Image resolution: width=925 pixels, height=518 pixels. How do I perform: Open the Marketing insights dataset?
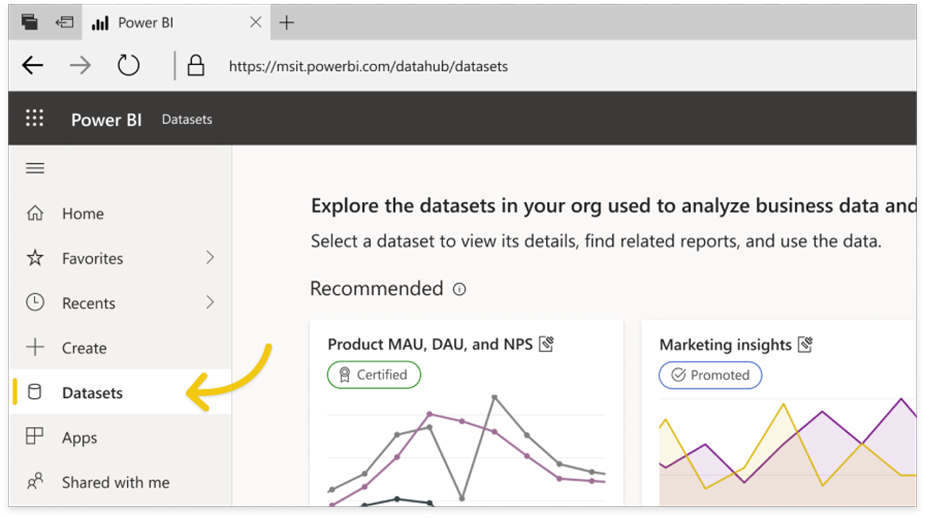pyautogui.click(x=725, y=345)
